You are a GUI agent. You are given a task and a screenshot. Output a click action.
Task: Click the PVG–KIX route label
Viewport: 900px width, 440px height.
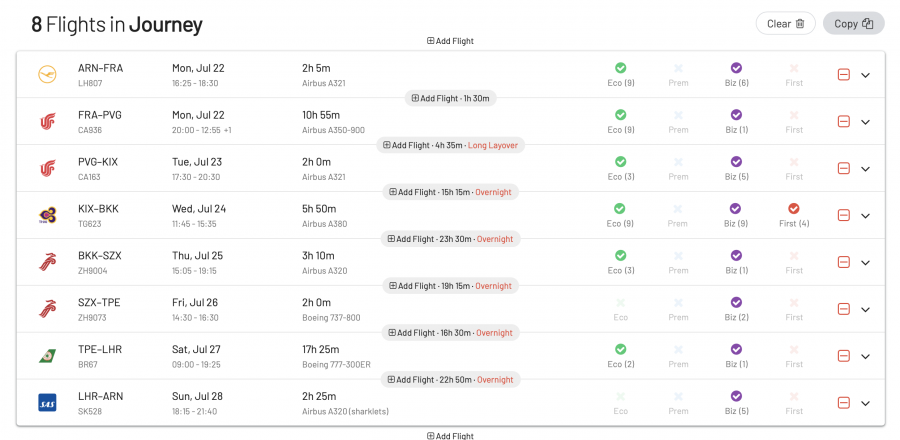click(98, 162)
